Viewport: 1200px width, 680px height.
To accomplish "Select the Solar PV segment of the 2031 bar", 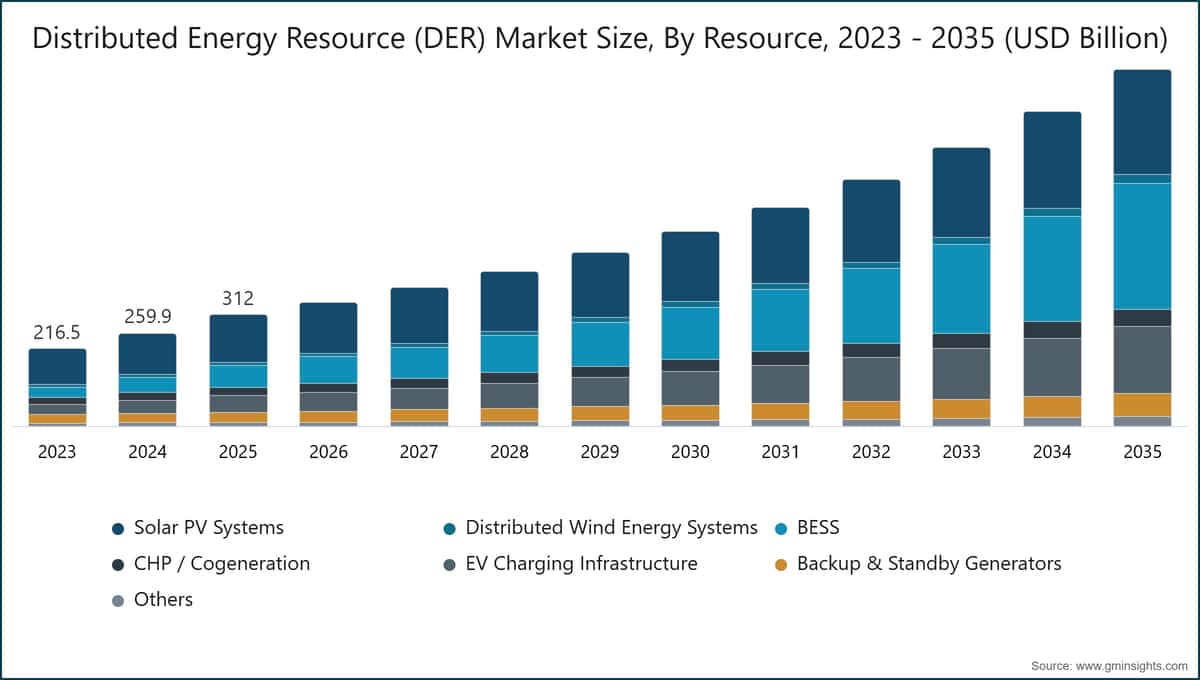I will tap(781, 245).
